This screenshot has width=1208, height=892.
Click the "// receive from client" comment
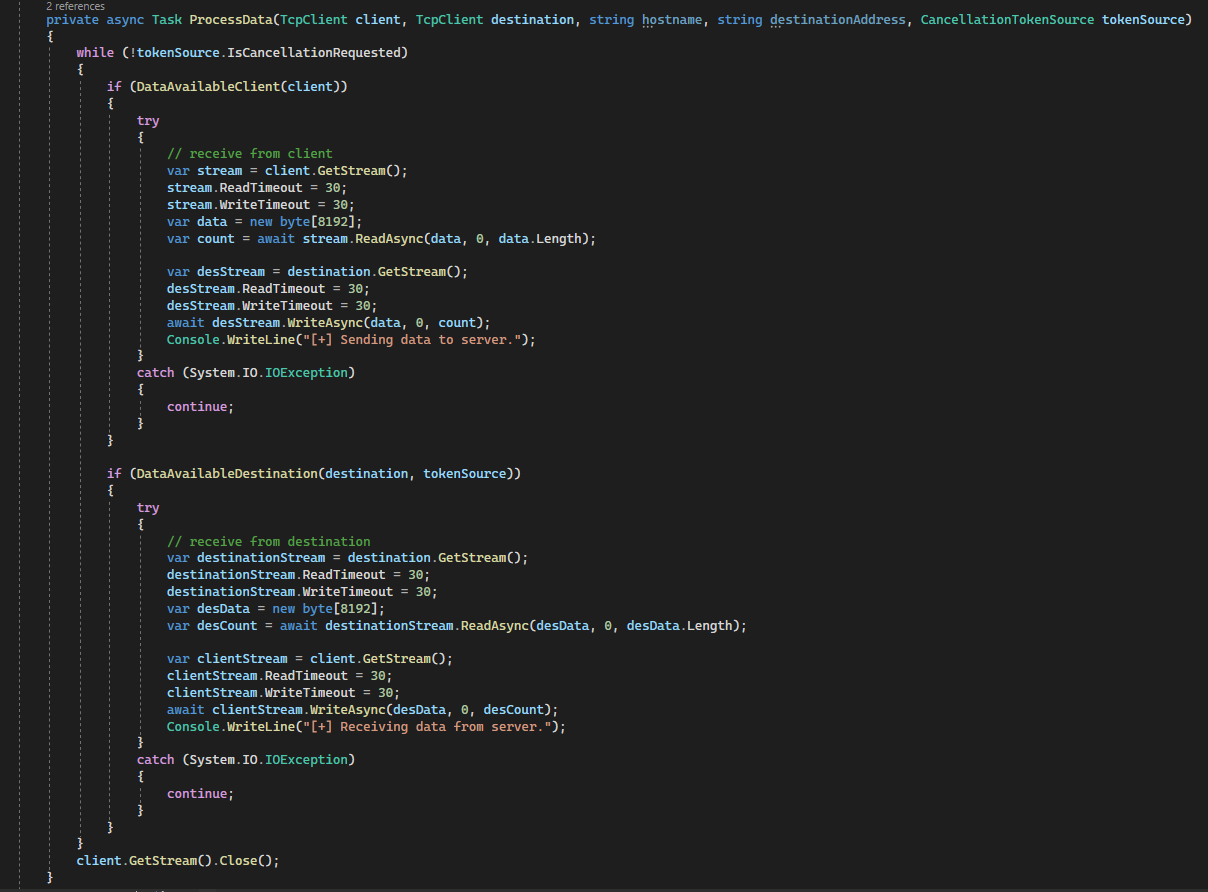click(249, 154)
